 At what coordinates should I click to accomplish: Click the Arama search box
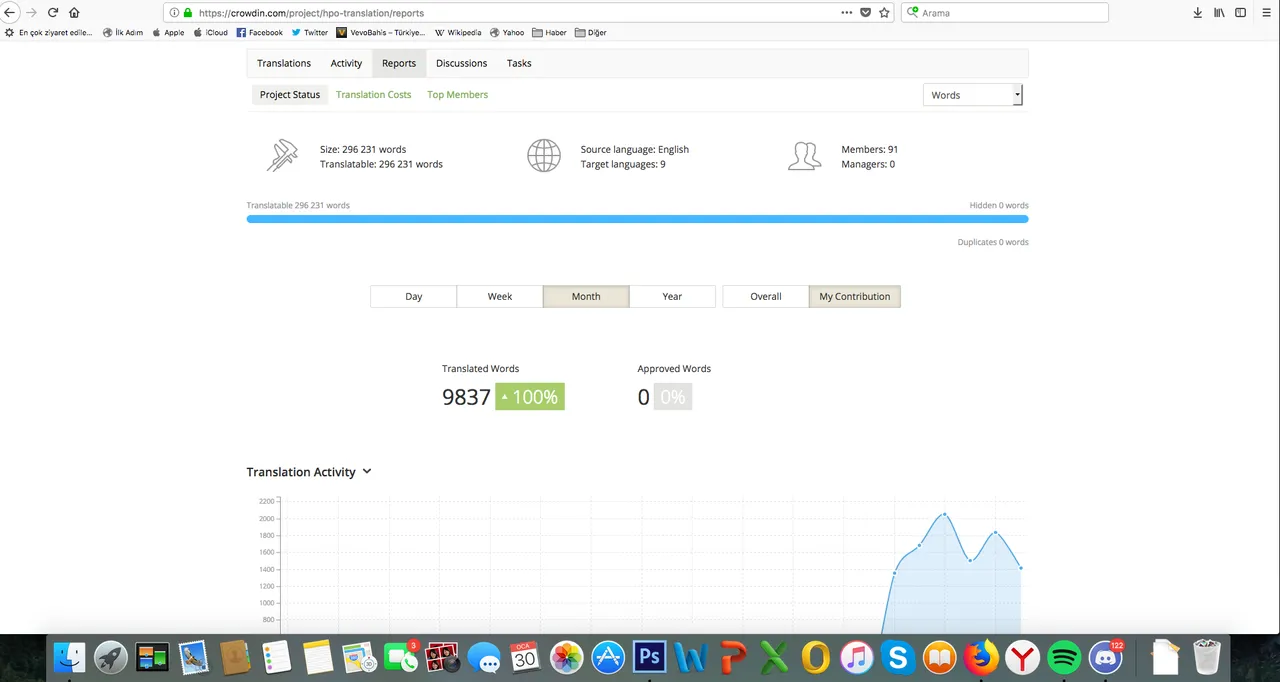pyautogui.click(x=1004, y=13)
